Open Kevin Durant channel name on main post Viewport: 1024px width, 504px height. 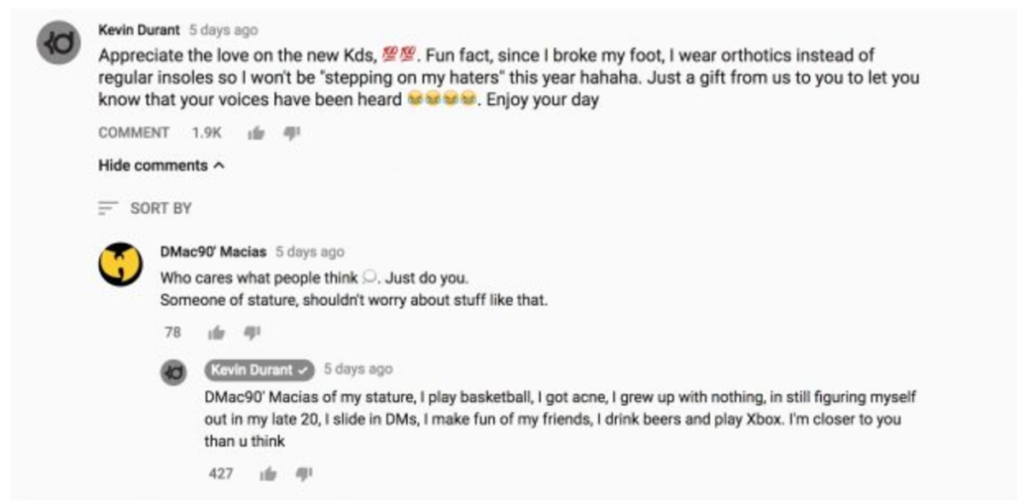(139, 30)
